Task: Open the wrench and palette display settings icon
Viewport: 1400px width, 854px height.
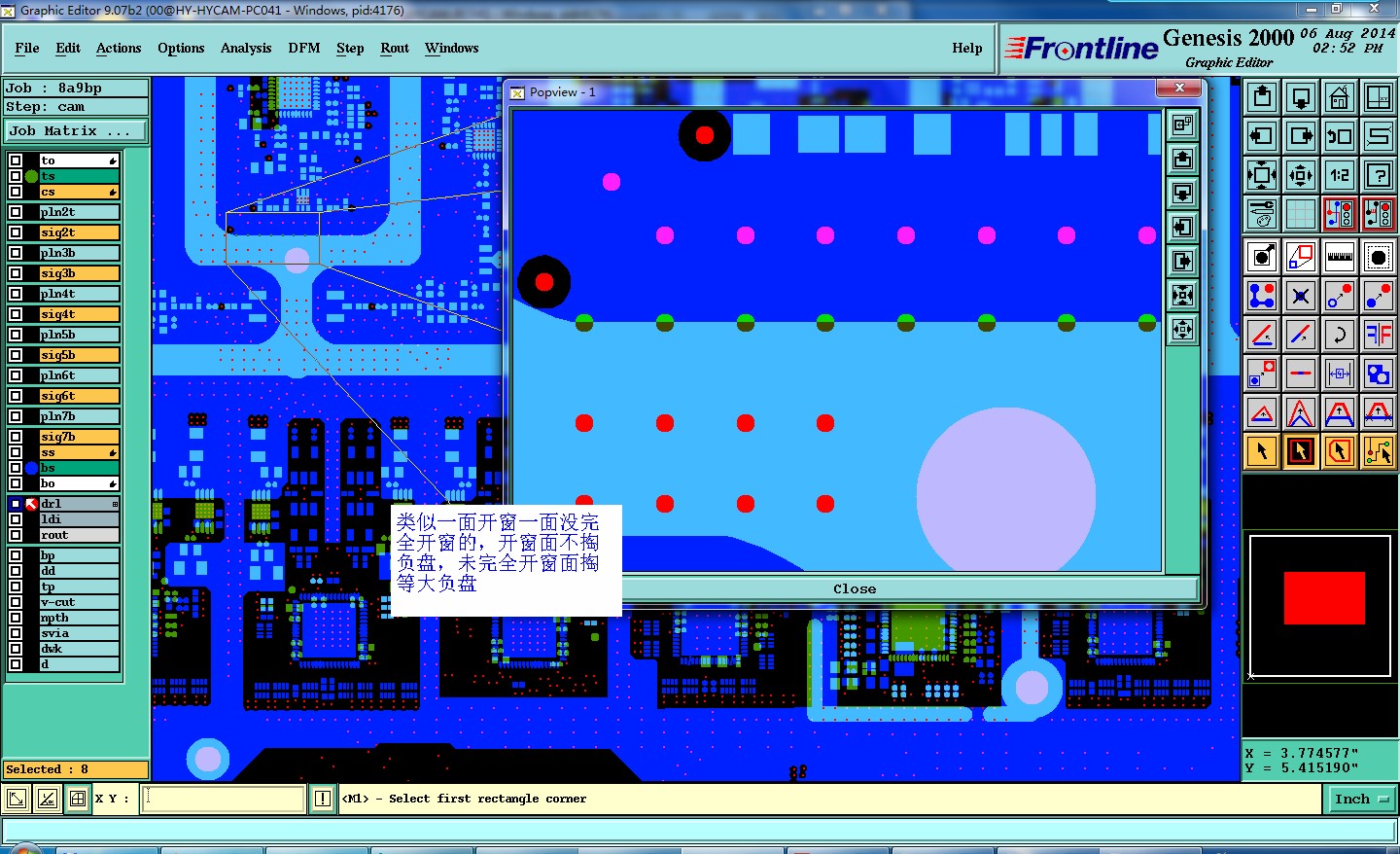Action: (x=1262, y=214)
